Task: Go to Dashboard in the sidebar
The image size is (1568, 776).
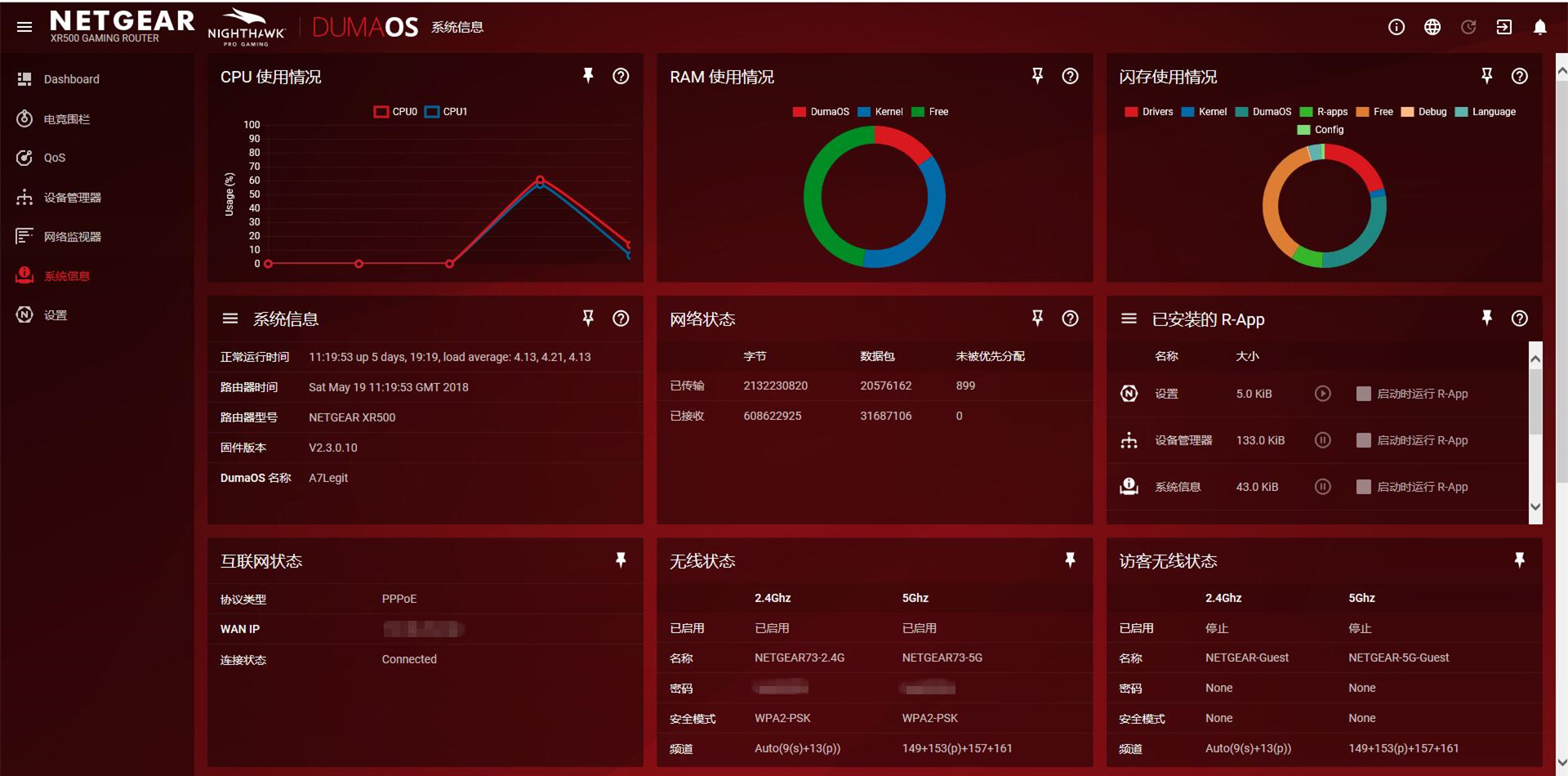Action: (x=71, y=79)
